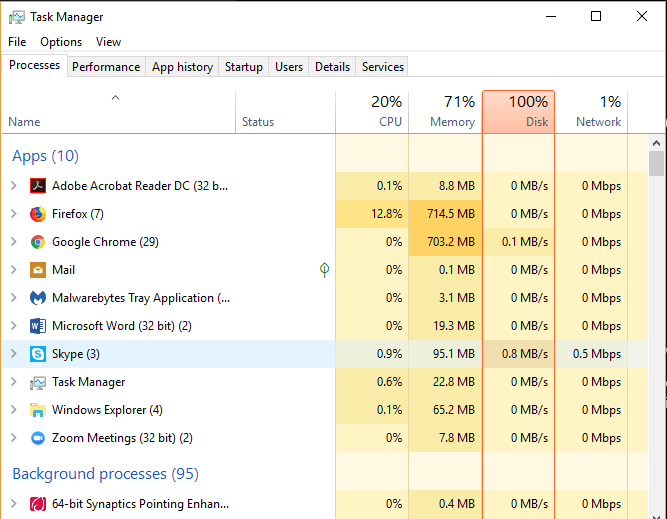Expand the Skype (3) process group
The height and width of the screenshot is (519, 667).
pyautogui.click(x=14, y=354)
